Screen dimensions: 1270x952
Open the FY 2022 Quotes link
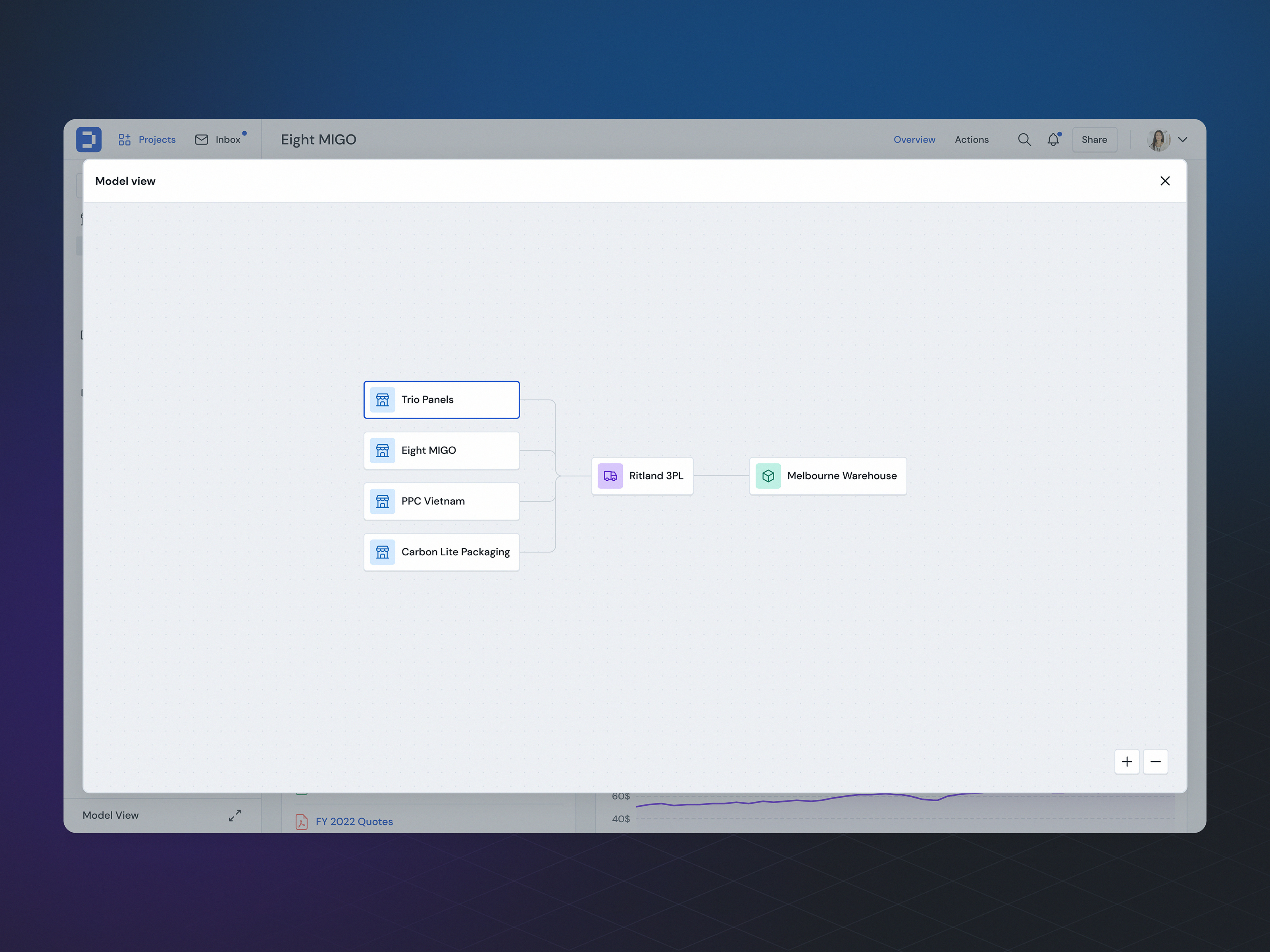click(354, 821)
